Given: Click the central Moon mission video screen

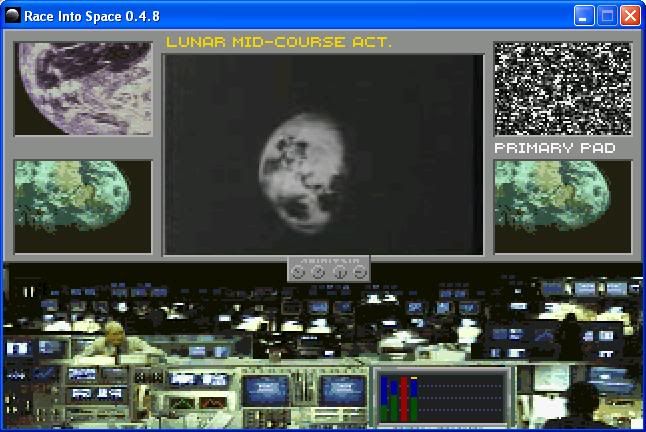Looking at the screenshot, I should point(323,154).
